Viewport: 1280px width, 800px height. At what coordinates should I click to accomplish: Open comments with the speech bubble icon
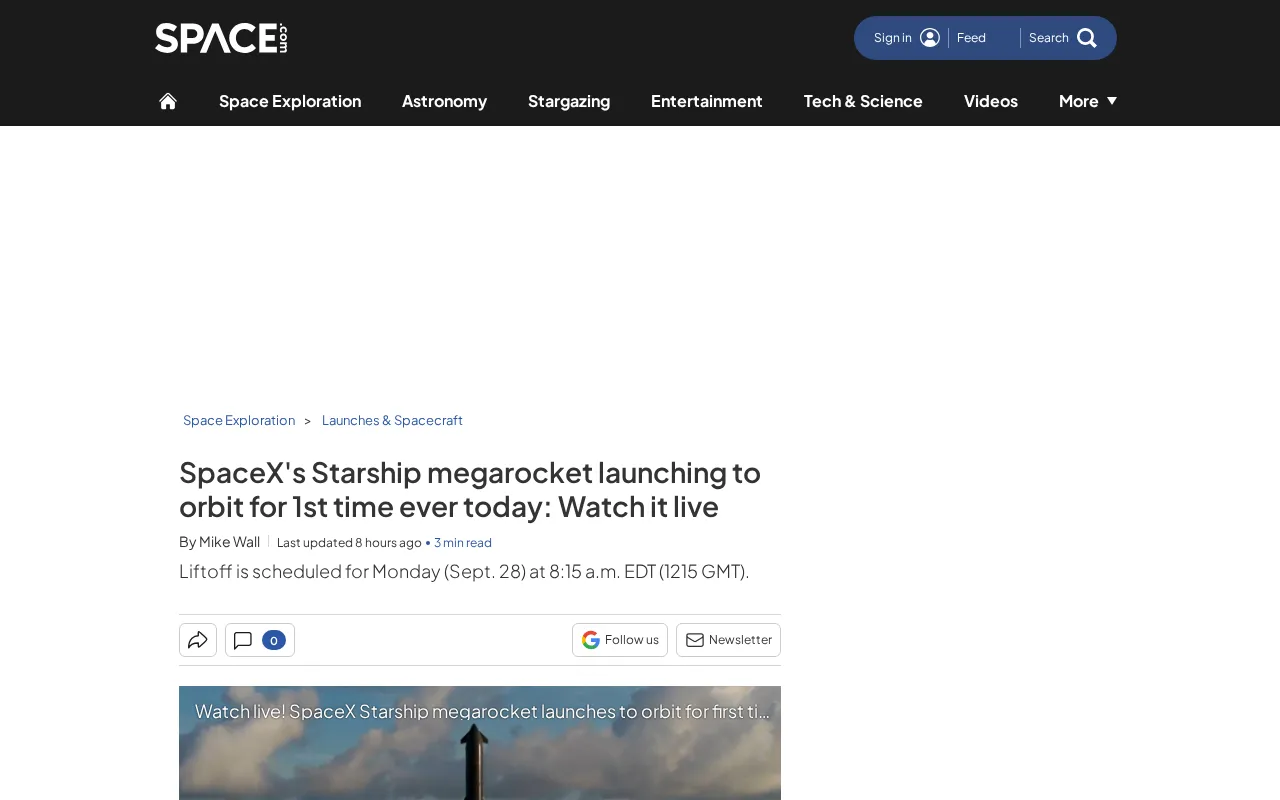(243, 640)
